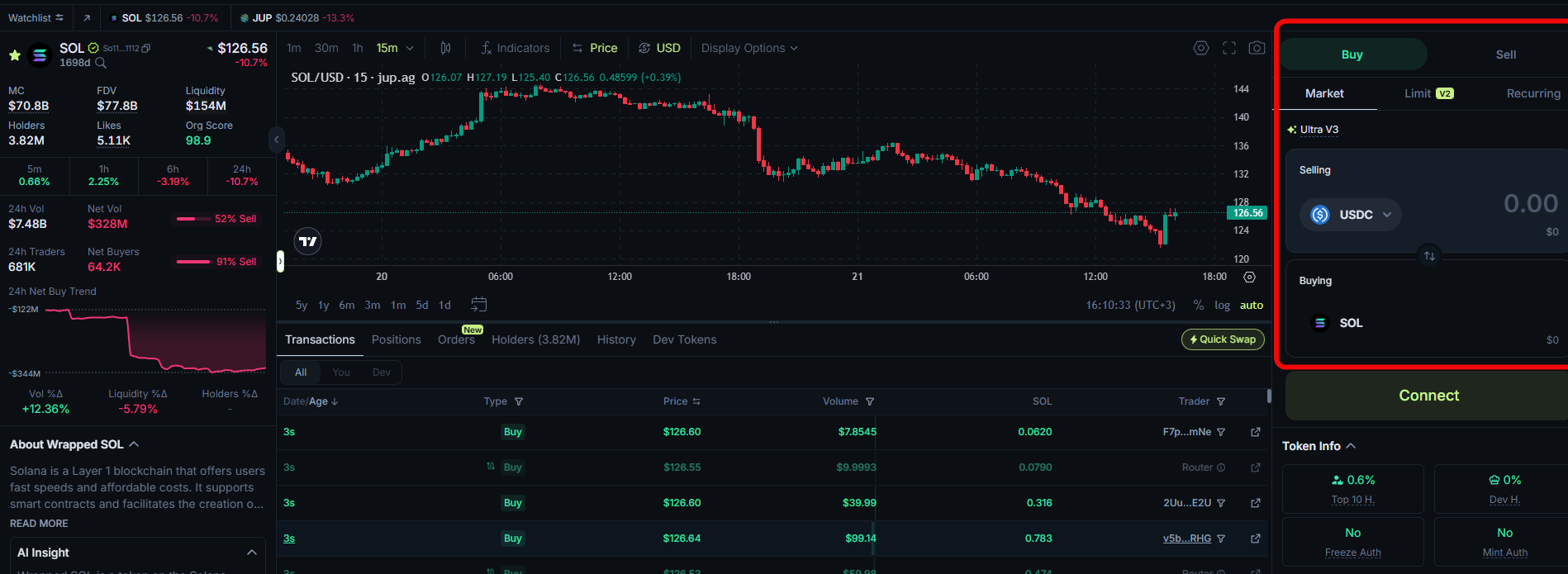Open the chart candle type selector
This screenshot has height=574, width=1568.
pos(445,48)
